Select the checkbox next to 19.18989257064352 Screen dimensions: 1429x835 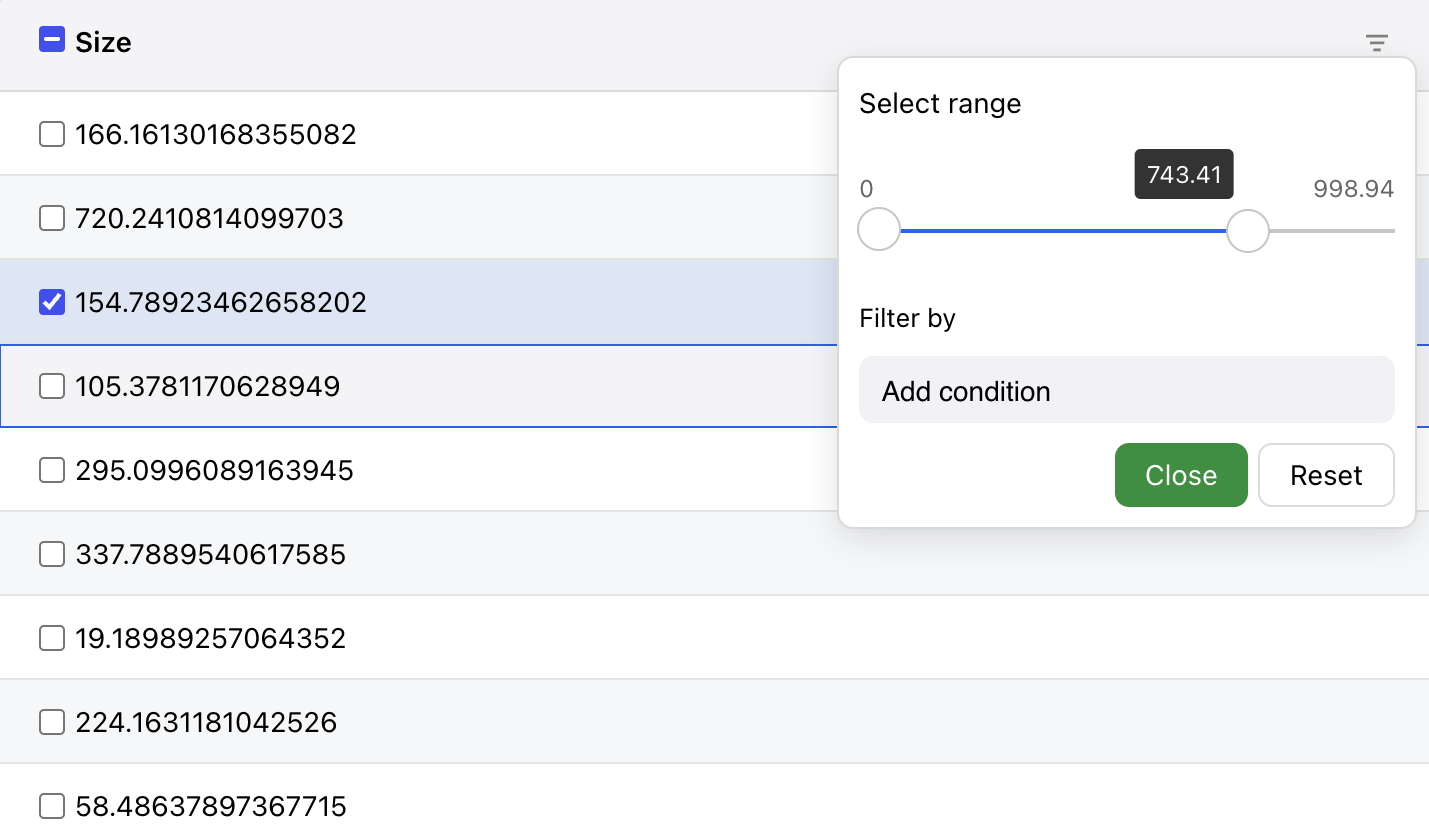coord(51,637)
